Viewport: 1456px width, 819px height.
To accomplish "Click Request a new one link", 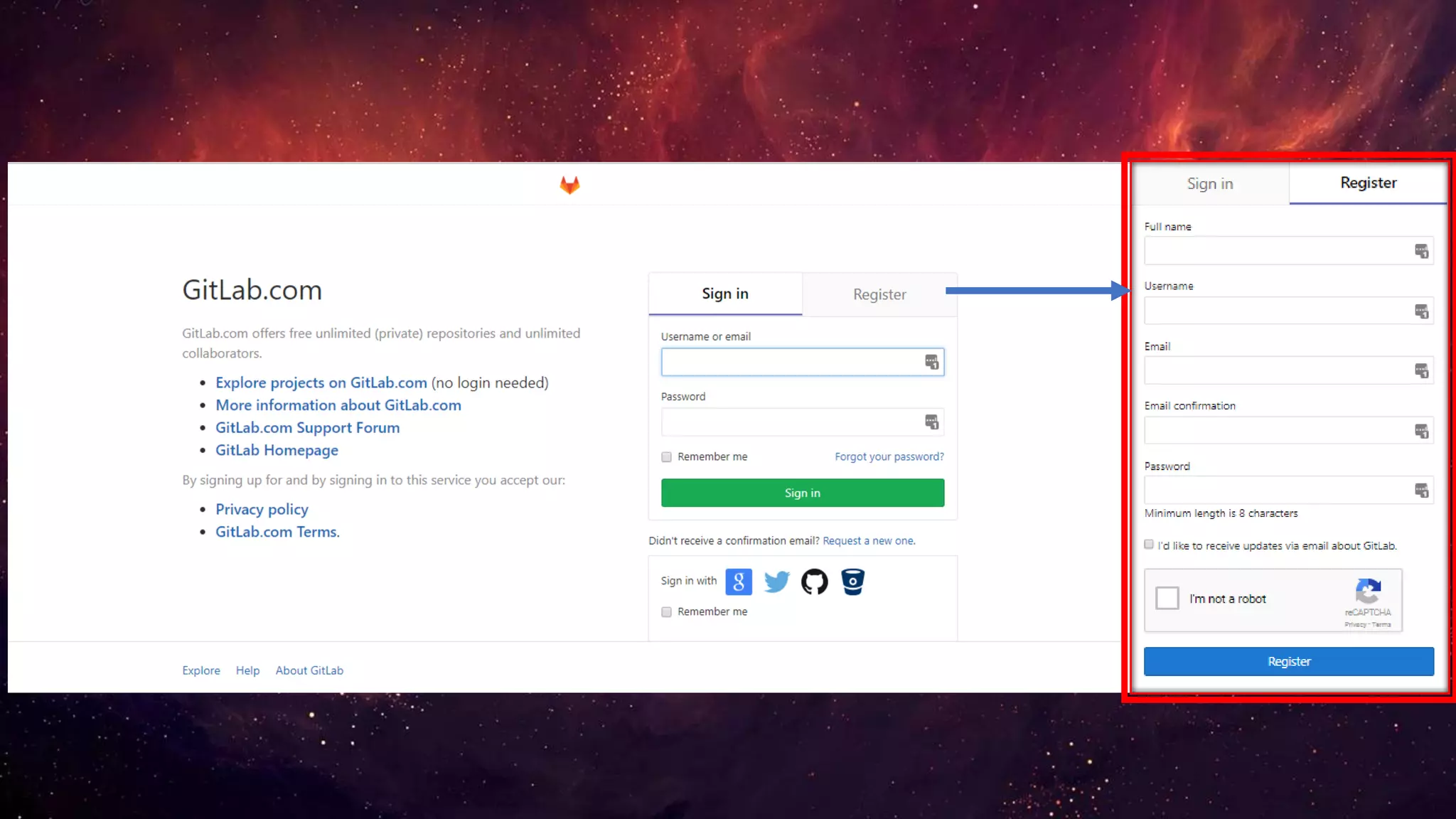I will point(869,541).
